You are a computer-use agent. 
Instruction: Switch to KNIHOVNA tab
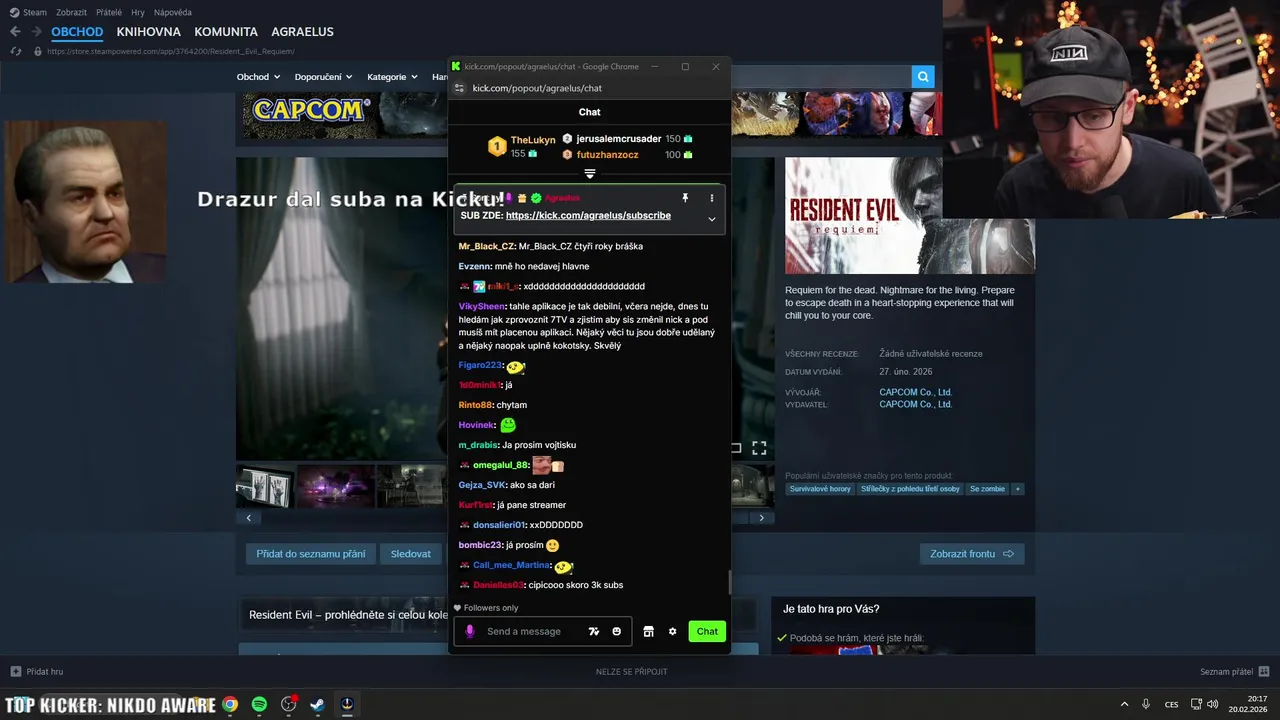pyautogui.click(x=148, y=32)
